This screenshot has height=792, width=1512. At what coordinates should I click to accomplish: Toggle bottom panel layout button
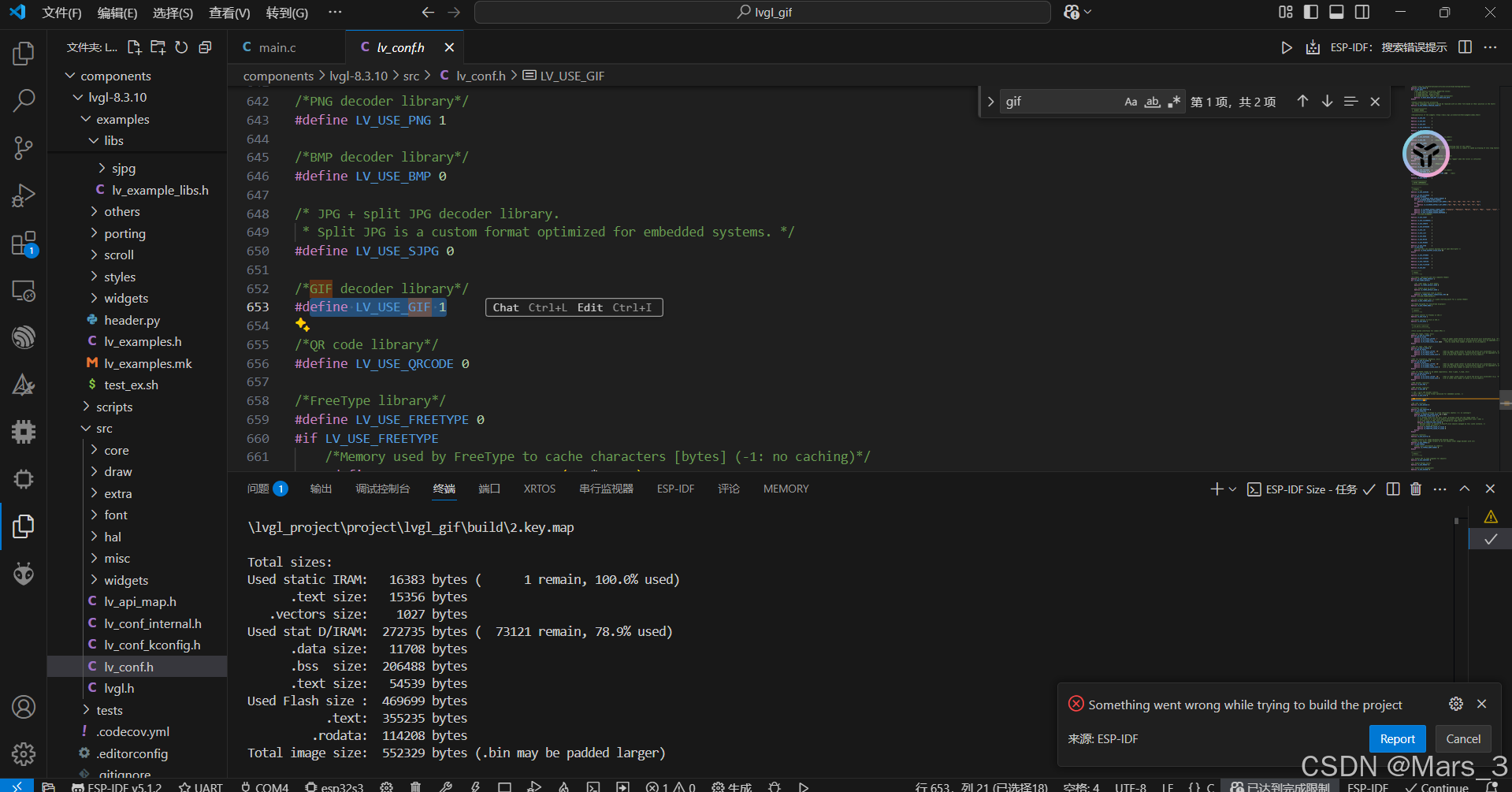1336,12
